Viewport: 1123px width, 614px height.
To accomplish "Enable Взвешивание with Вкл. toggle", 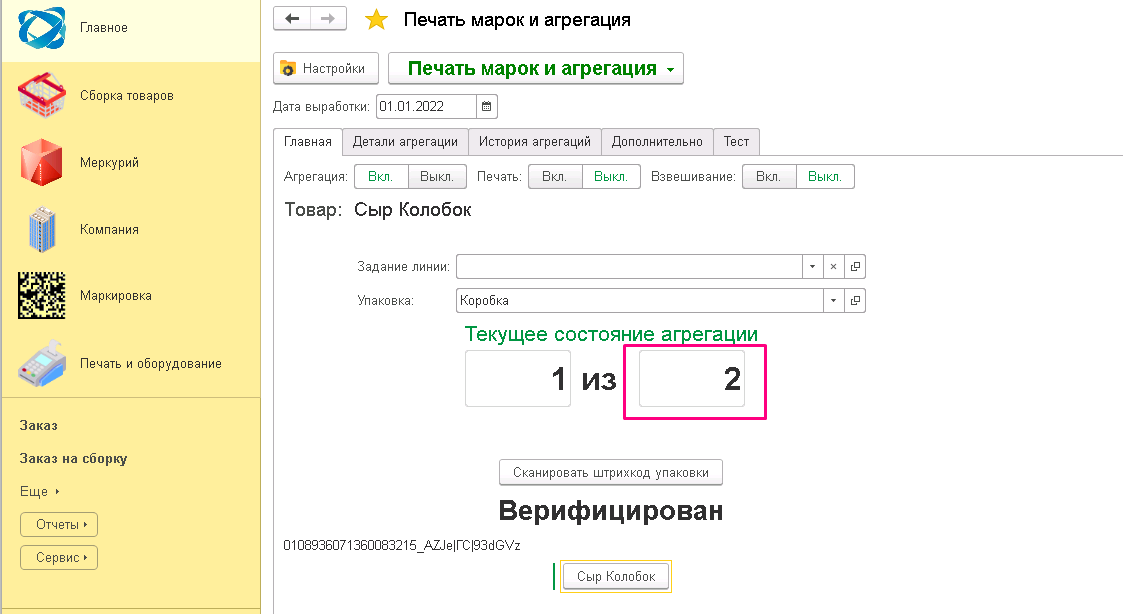I will [768, 177].
